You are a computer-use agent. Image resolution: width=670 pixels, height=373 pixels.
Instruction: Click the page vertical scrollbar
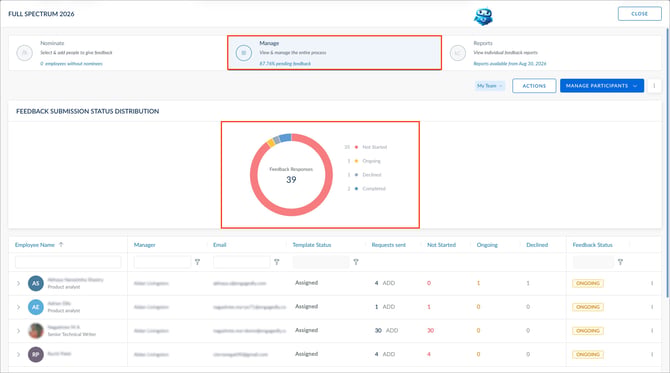[x=667, y=162]
